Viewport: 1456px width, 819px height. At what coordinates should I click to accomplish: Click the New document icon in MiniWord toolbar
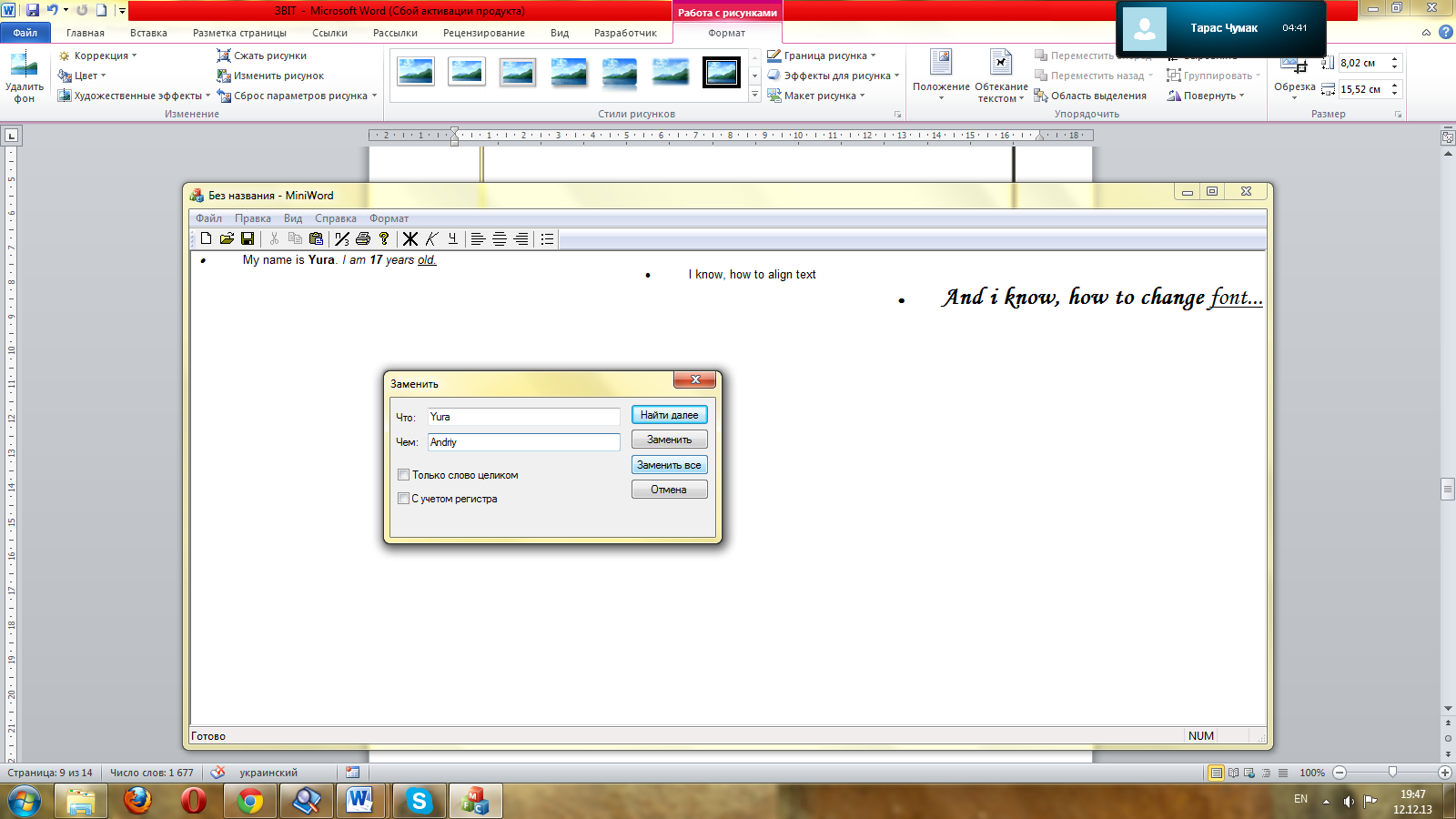coord(206,238)
